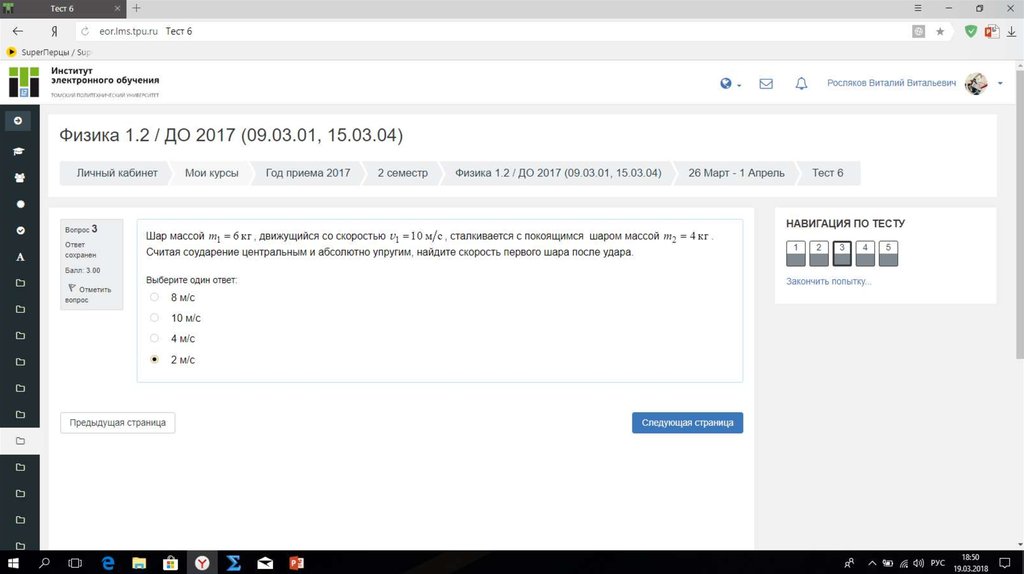Go to Следующая страница
The height and width of the screenshot is (574, 1024).
coord(687,423)
